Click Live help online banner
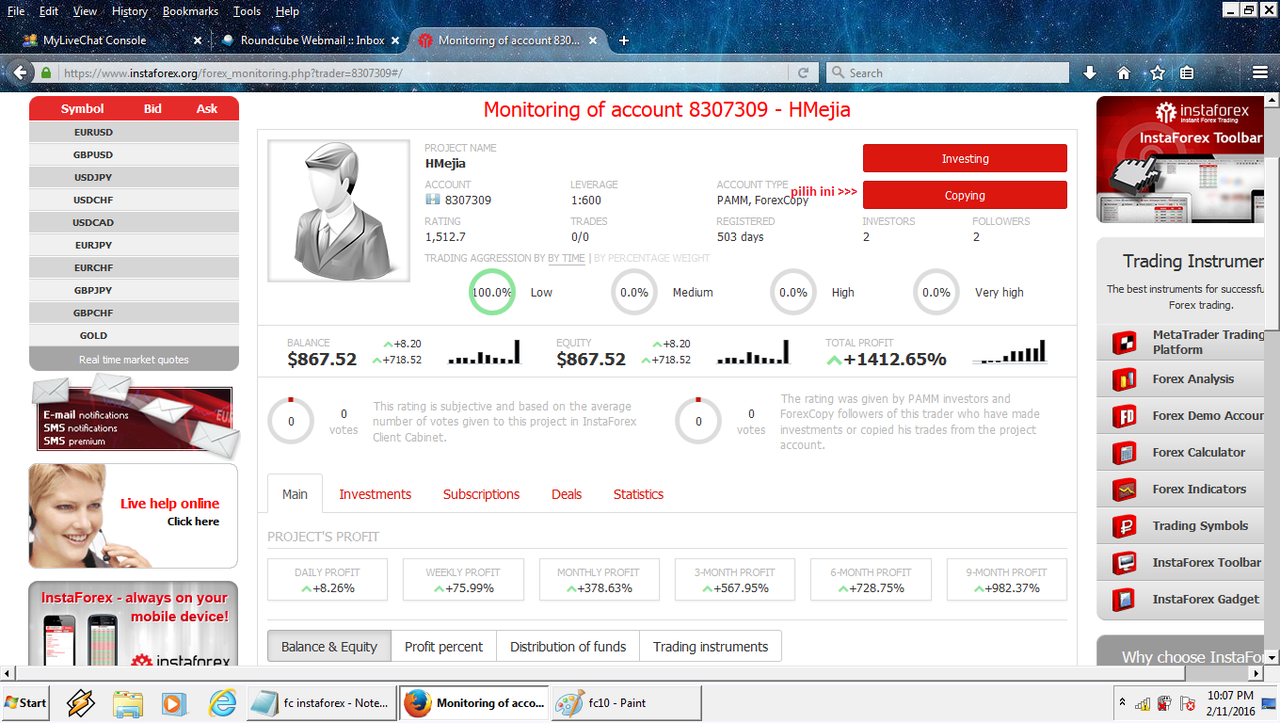The width and height of the screenshot is (1280, 723). pyautogui.click(x=133, y=516)
